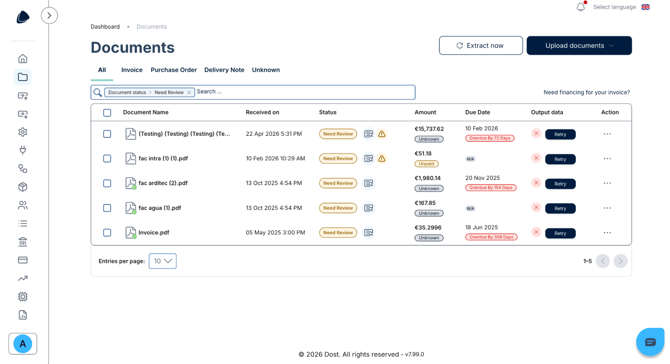Click the Need Review status of Invoice.pdf
Screen dimensions: 670x364
(338, 233)
